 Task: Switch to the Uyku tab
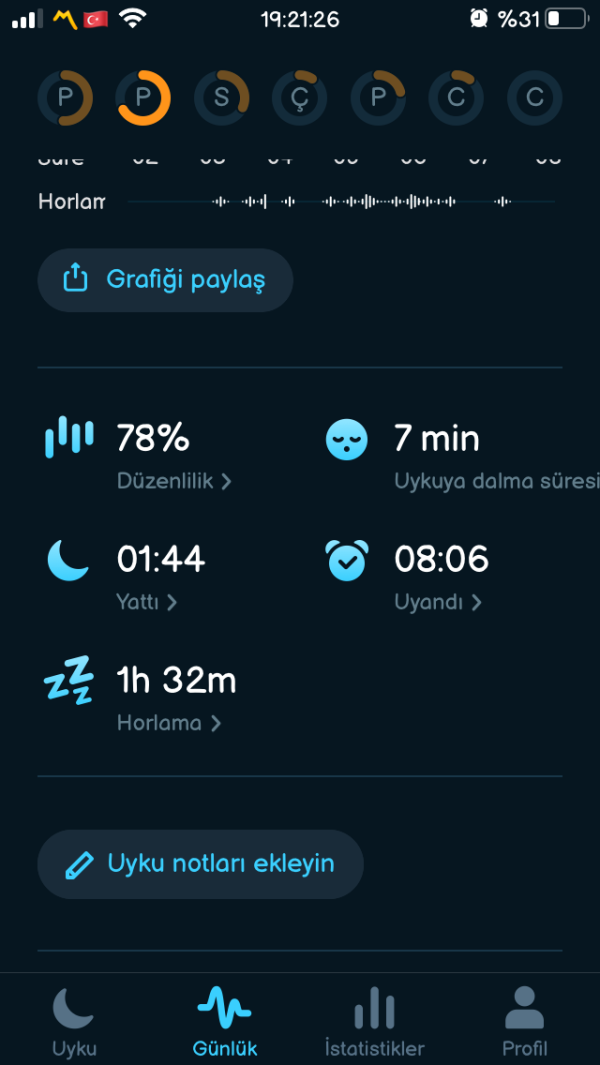point(75,1020)
